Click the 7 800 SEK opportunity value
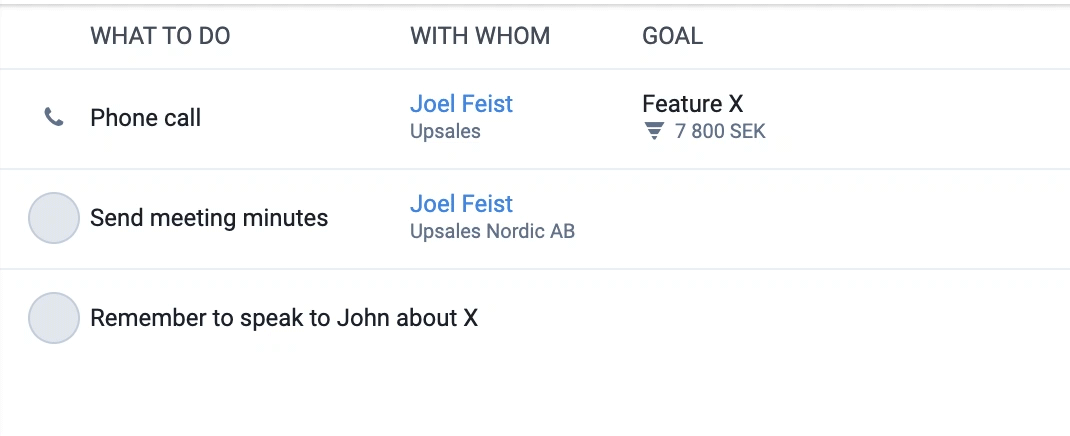 (x=721, y=131)
